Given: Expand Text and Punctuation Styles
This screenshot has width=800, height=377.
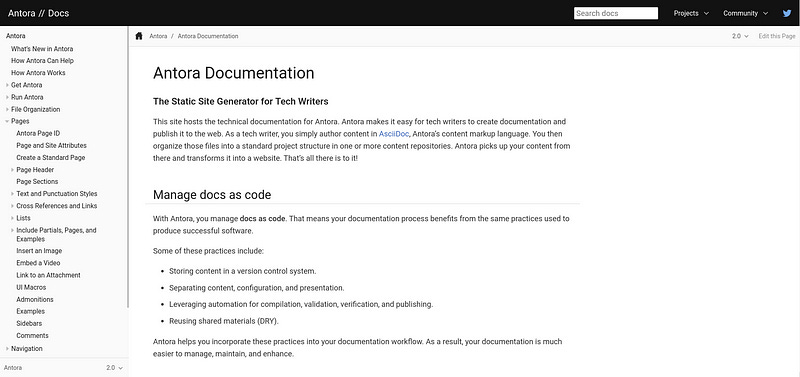Looking at the screenshot, I should (12, 194).
